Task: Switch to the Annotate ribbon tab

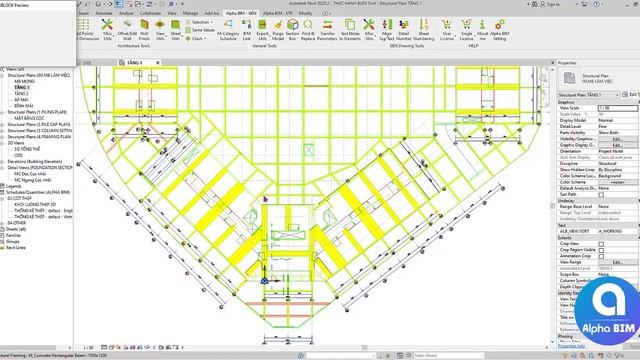Action: [x=104, y=13]
